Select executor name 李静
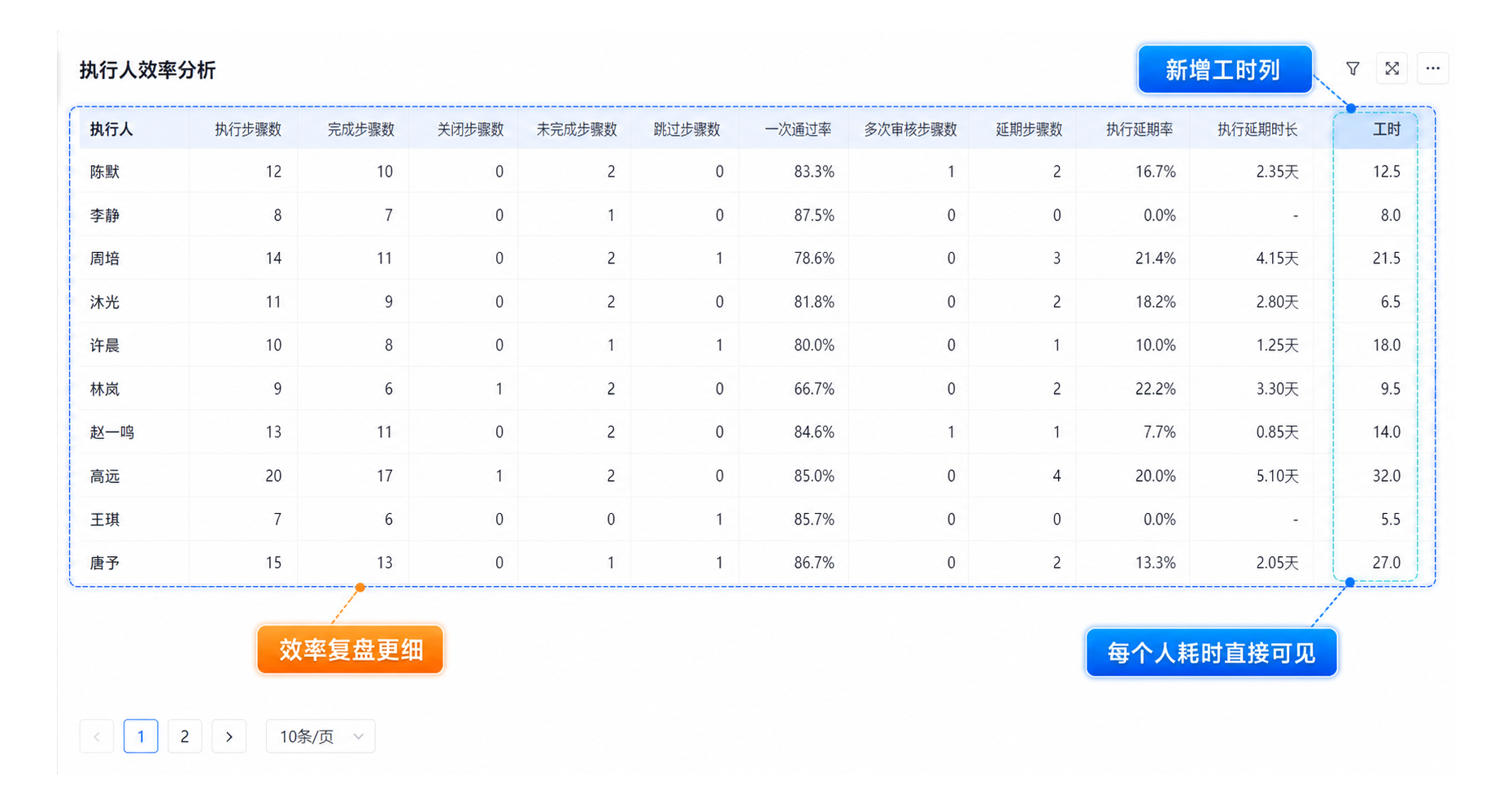The image size is (1512, 804). pyautogui.click(x=105, y=215)
